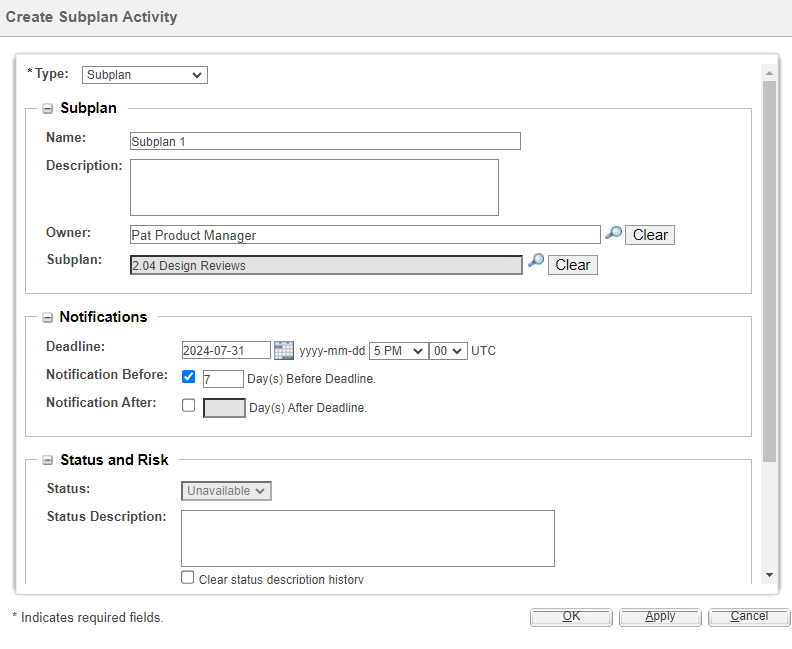The width and height of the screenshot is (792, 649).
Task: Collapse the Notifications section
Action: (x=47, y=317)
